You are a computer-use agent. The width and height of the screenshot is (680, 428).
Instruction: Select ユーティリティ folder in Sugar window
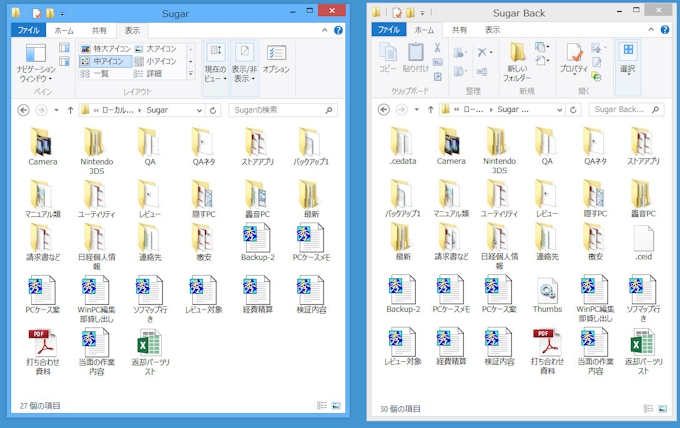coord(96,199)
